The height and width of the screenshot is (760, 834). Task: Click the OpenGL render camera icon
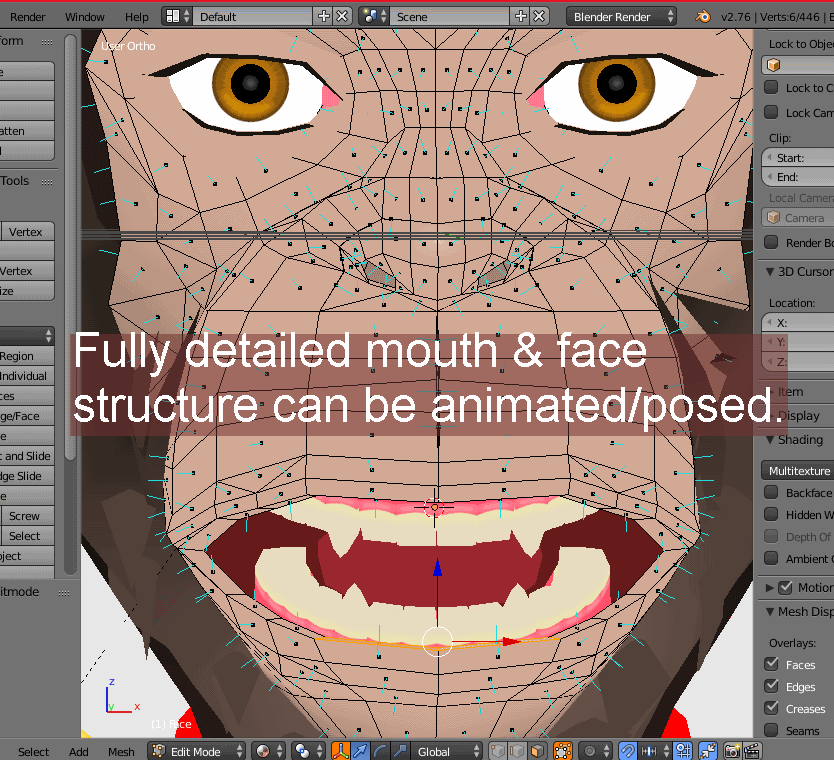[x=732, y=751]
